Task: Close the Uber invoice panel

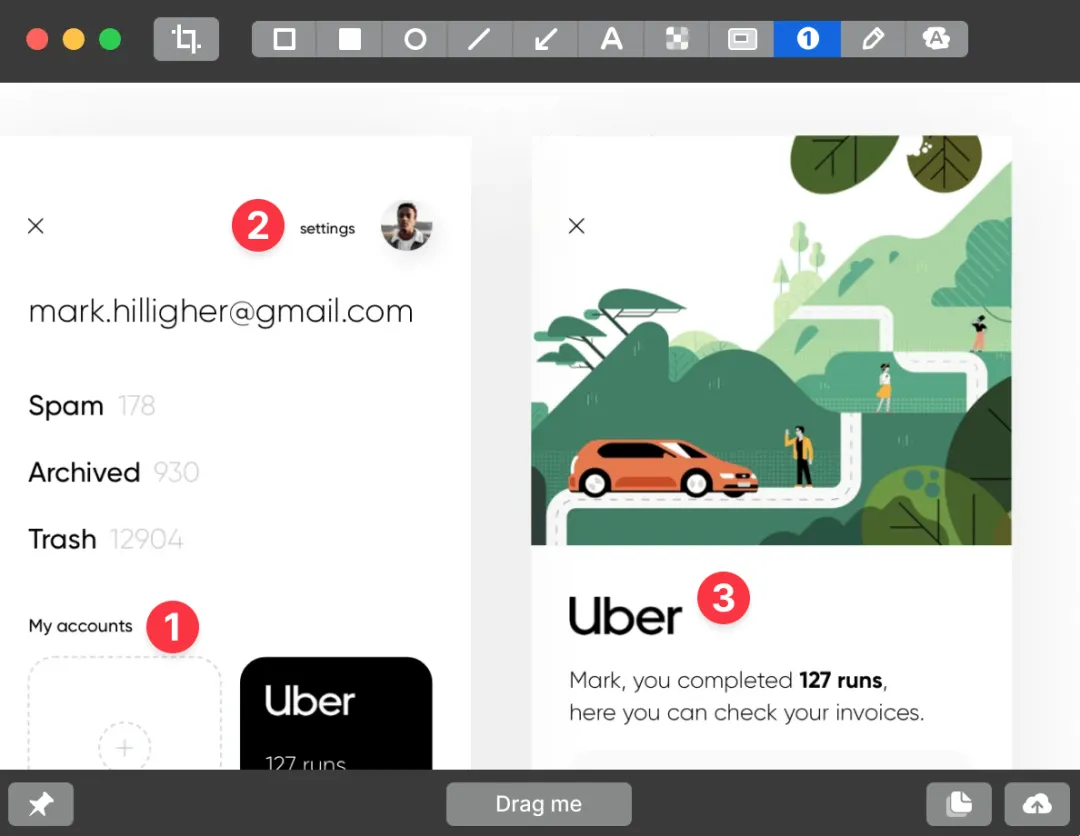Action: coord(577,226)
